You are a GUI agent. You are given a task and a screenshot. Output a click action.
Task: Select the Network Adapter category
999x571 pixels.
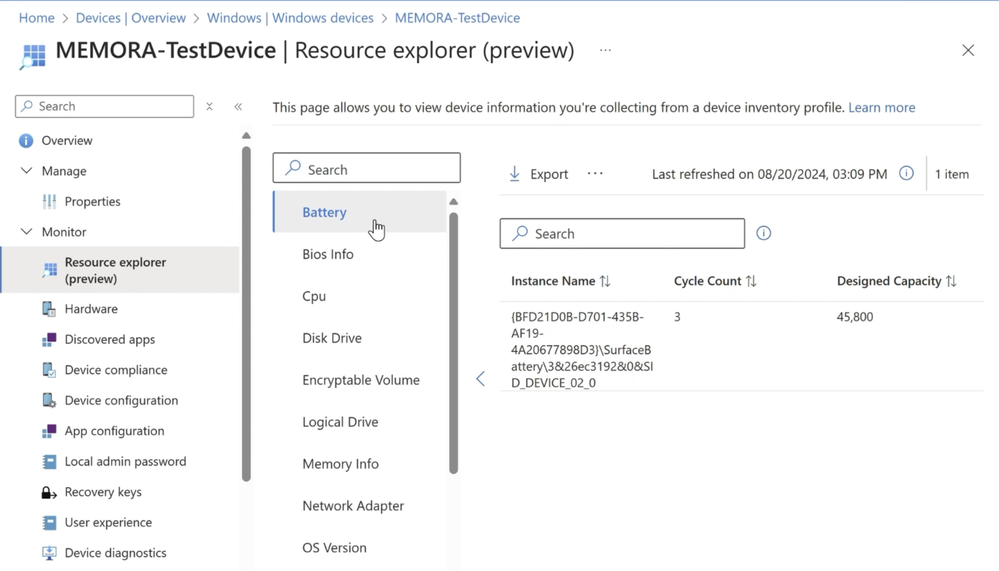pos(360,506)
